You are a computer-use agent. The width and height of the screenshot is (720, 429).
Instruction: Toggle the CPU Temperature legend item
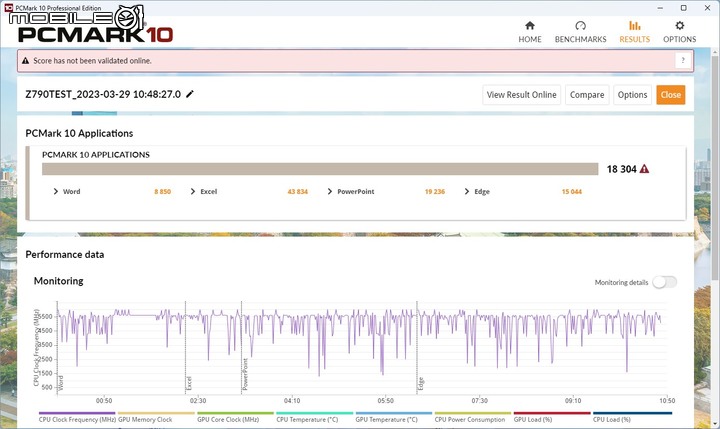[x=315, y=418]
